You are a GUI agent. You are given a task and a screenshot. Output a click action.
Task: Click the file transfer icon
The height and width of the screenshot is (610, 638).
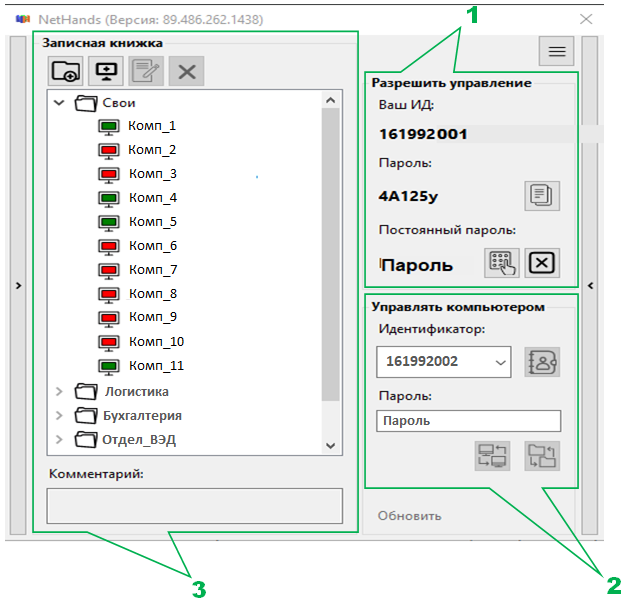point(541,455)
